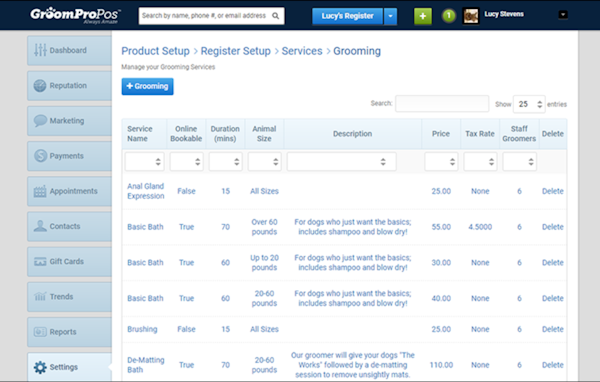Open the Trends chart icon
Image resolution: width=600 pixels, height=382 pixels.
click(x=40, y=297)
